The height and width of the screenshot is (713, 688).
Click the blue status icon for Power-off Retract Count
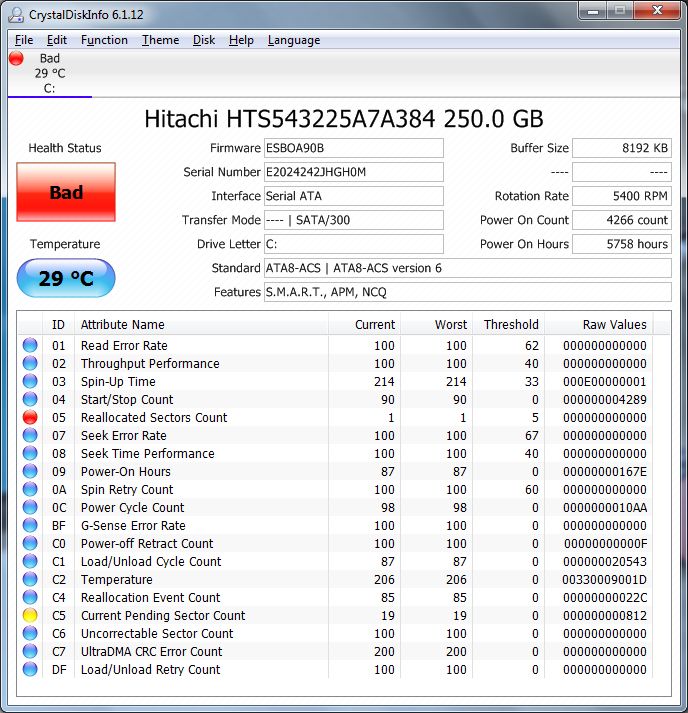[x=30, y=543]
